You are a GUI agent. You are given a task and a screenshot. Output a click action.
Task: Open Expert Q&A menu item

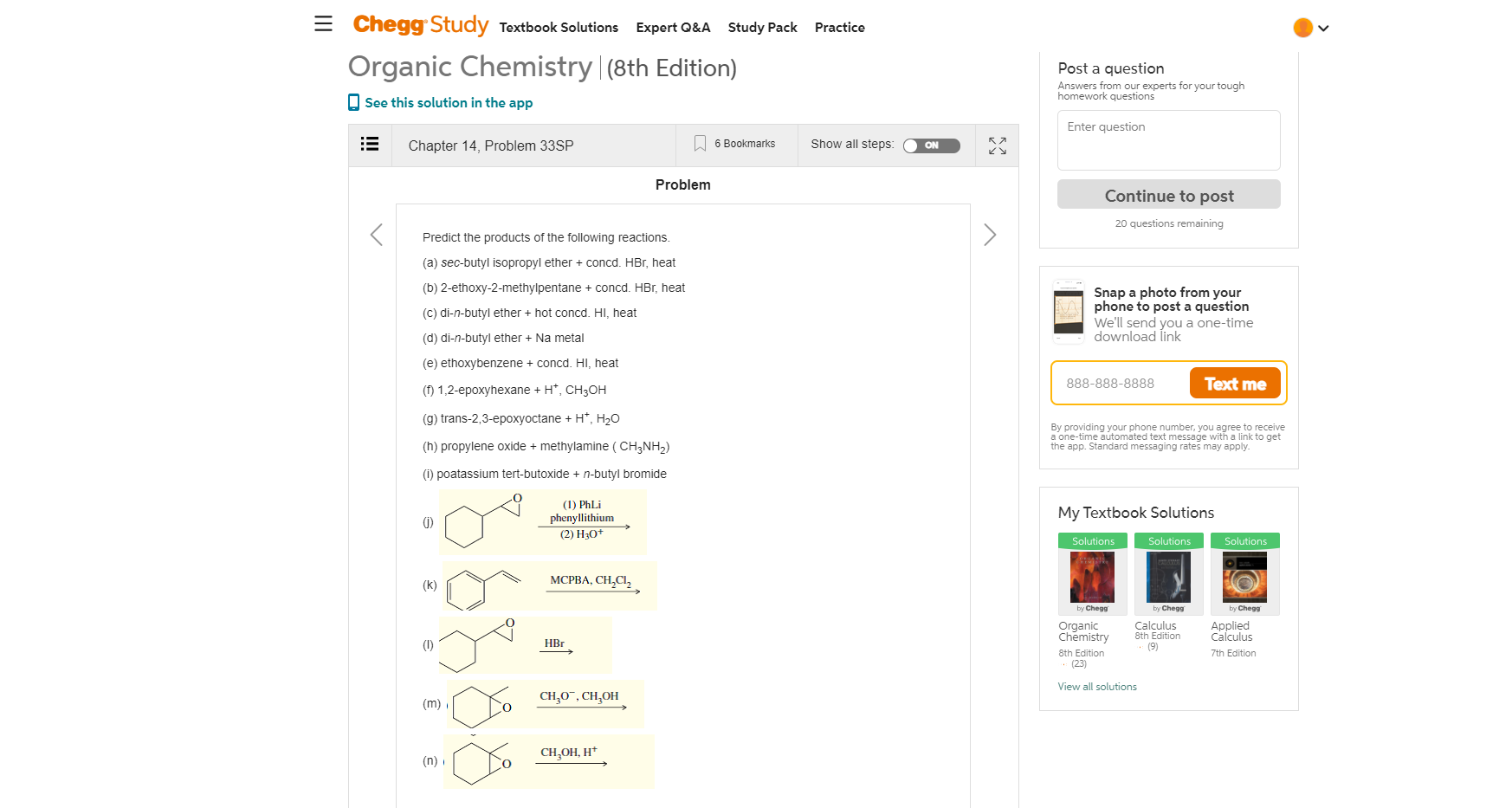click(x=673, y=28)
